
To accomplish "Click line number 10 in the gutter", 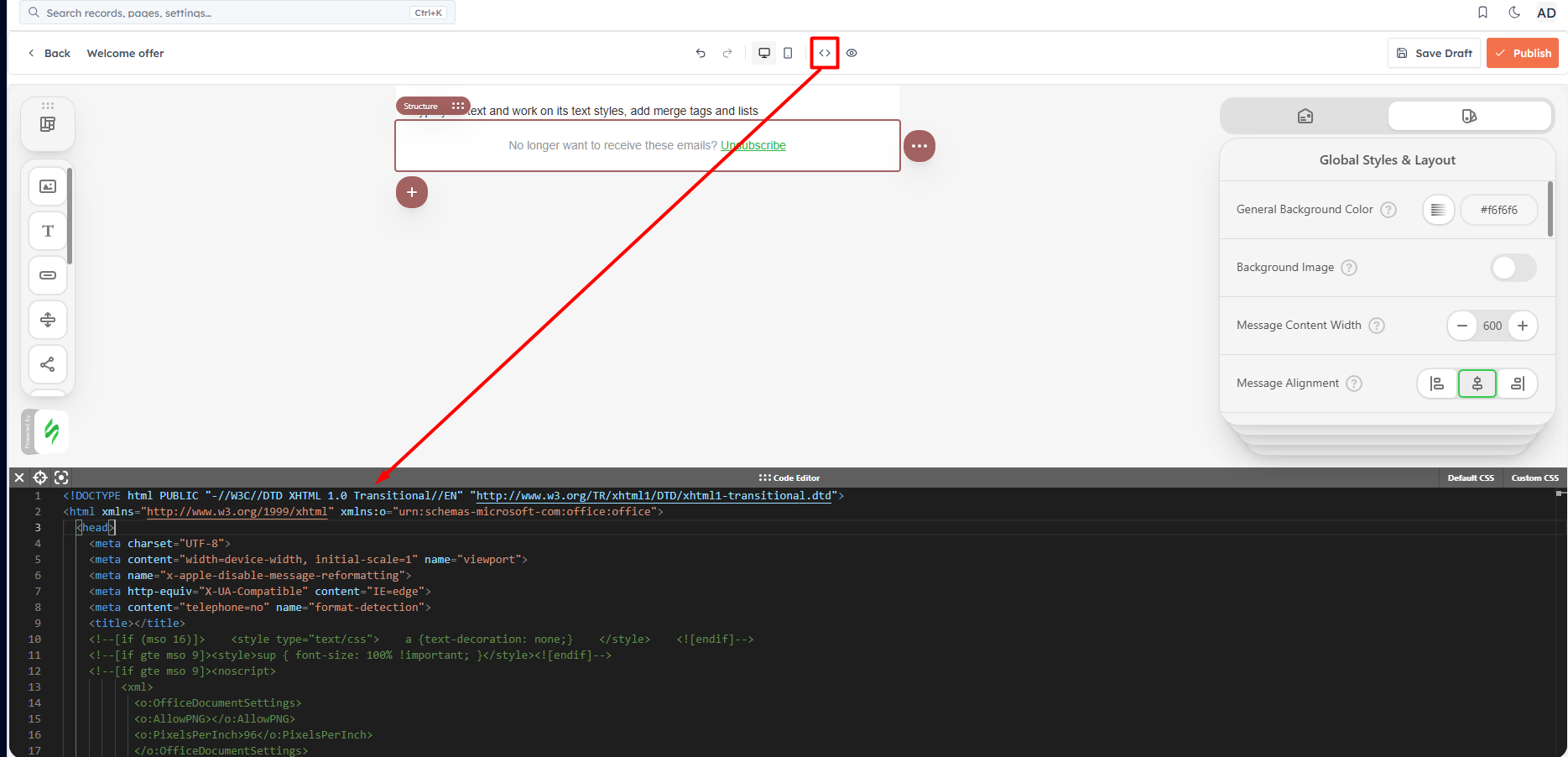I will tap(34, 640).
